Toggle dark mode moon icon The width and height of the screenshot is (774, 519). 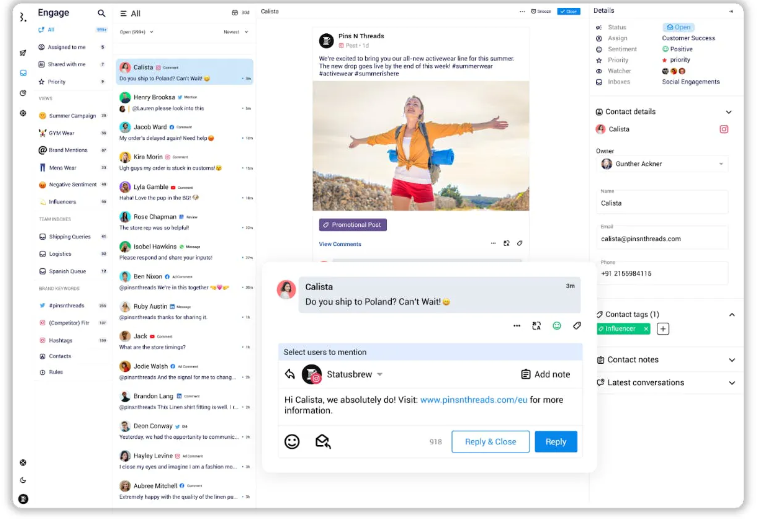[23, 480]
